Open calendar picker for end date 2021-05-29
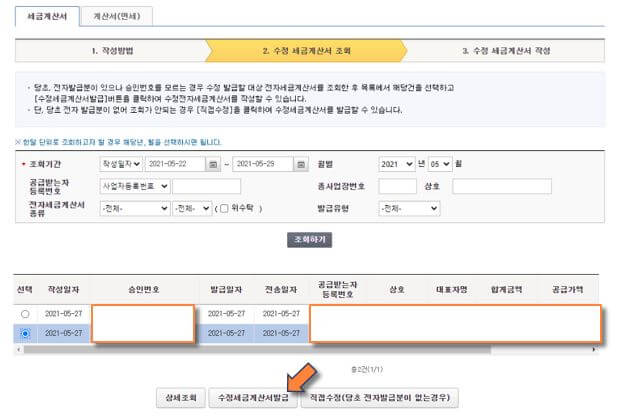Image resolution: width=619 pixels, height=418 pixels. coord(301,164)
